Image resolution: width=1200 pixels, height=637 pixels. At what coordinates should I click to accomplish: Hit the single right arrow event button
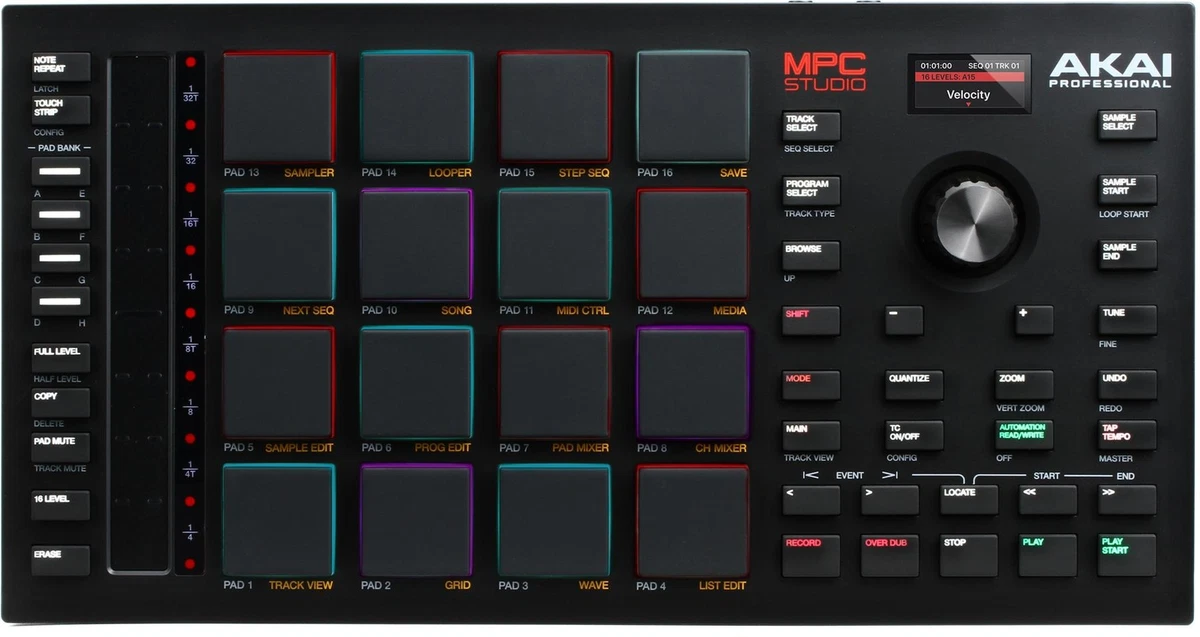point(890,500)
